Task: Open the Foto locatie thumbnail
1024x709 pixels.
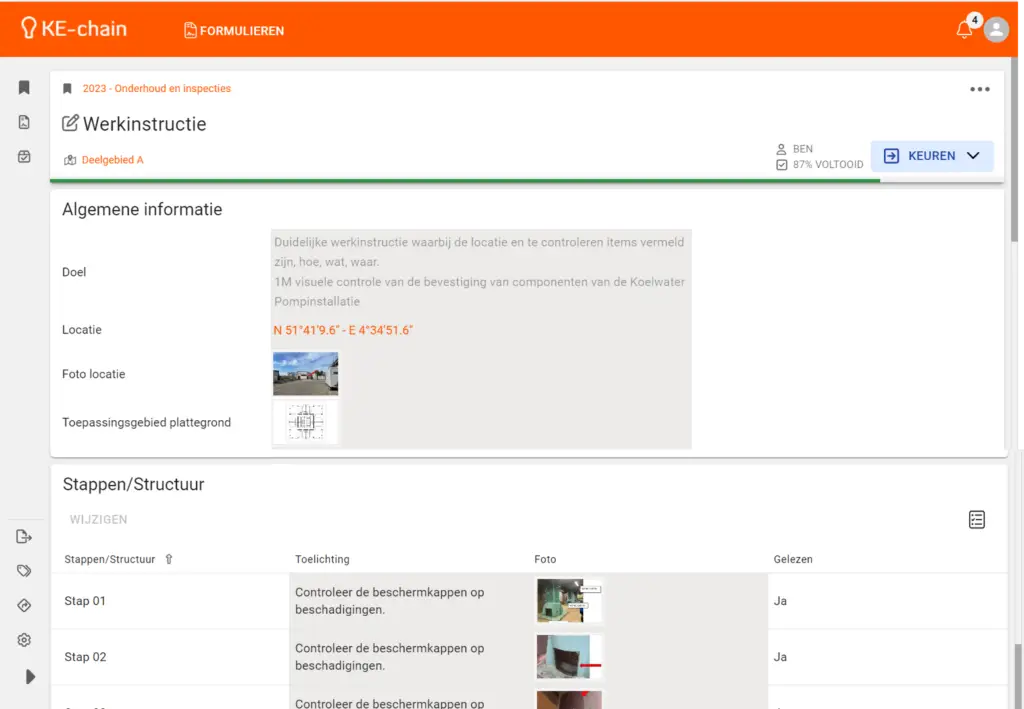Action: tap(305, 374)
